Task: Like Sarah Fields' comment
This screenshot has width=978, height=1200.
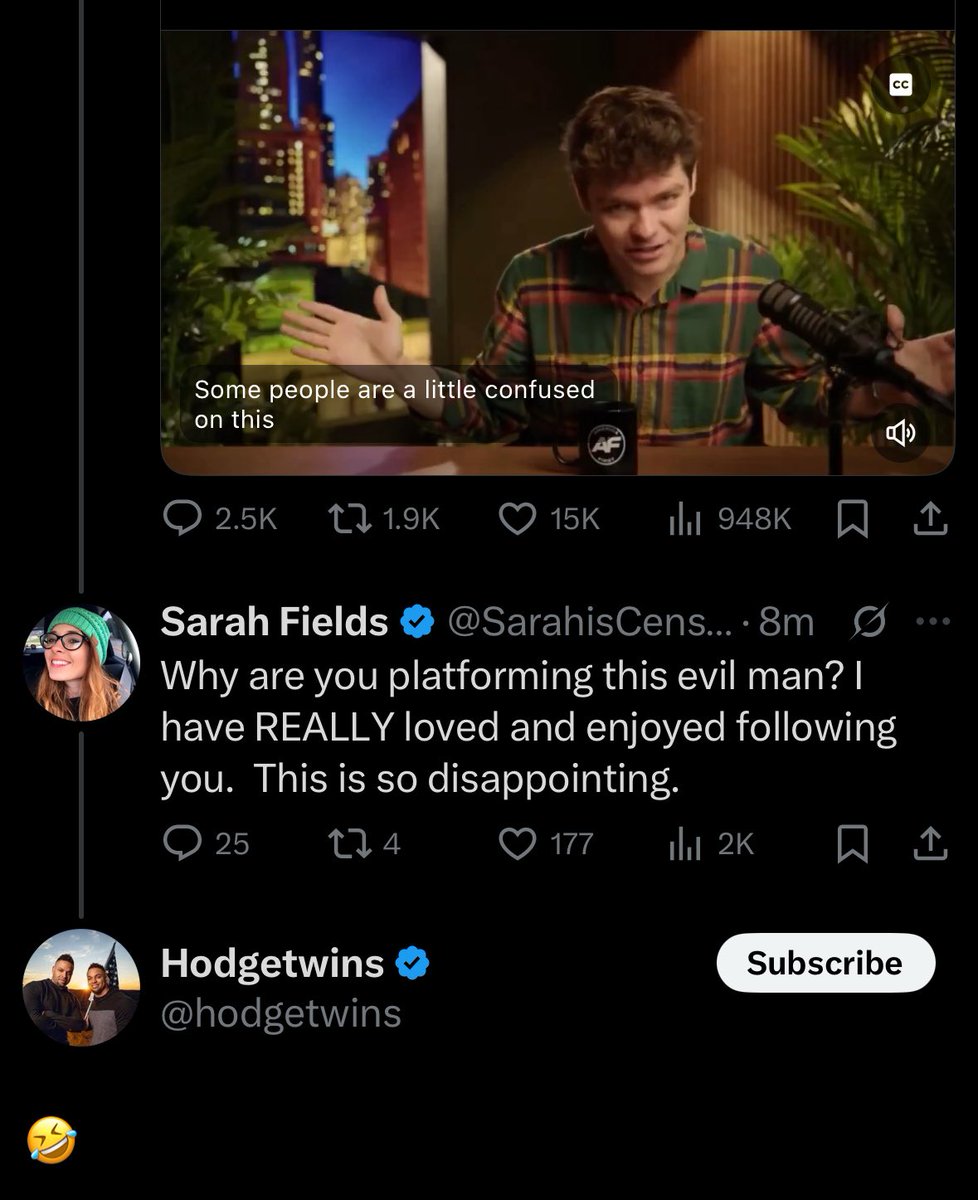Action: pyautogui.click(x=517, y=844)
